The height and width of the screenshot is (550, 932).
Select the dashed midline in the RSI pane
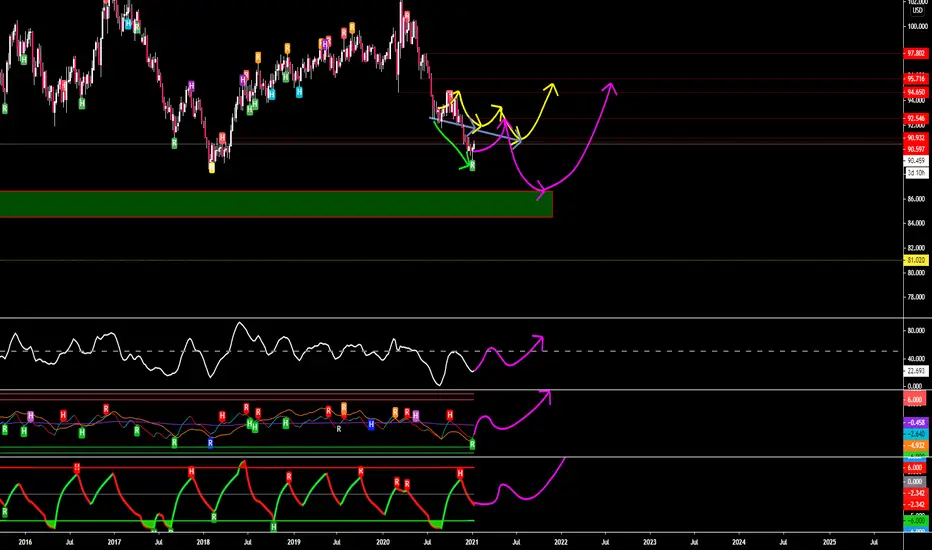452,351
